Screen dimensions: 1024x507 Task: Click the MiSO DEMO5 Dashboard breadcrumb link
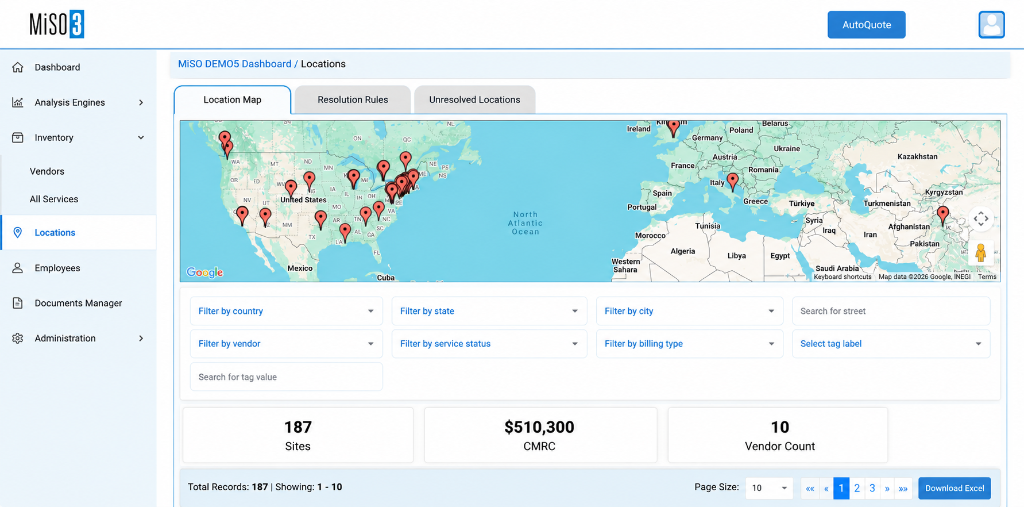(x=234, y=64)
